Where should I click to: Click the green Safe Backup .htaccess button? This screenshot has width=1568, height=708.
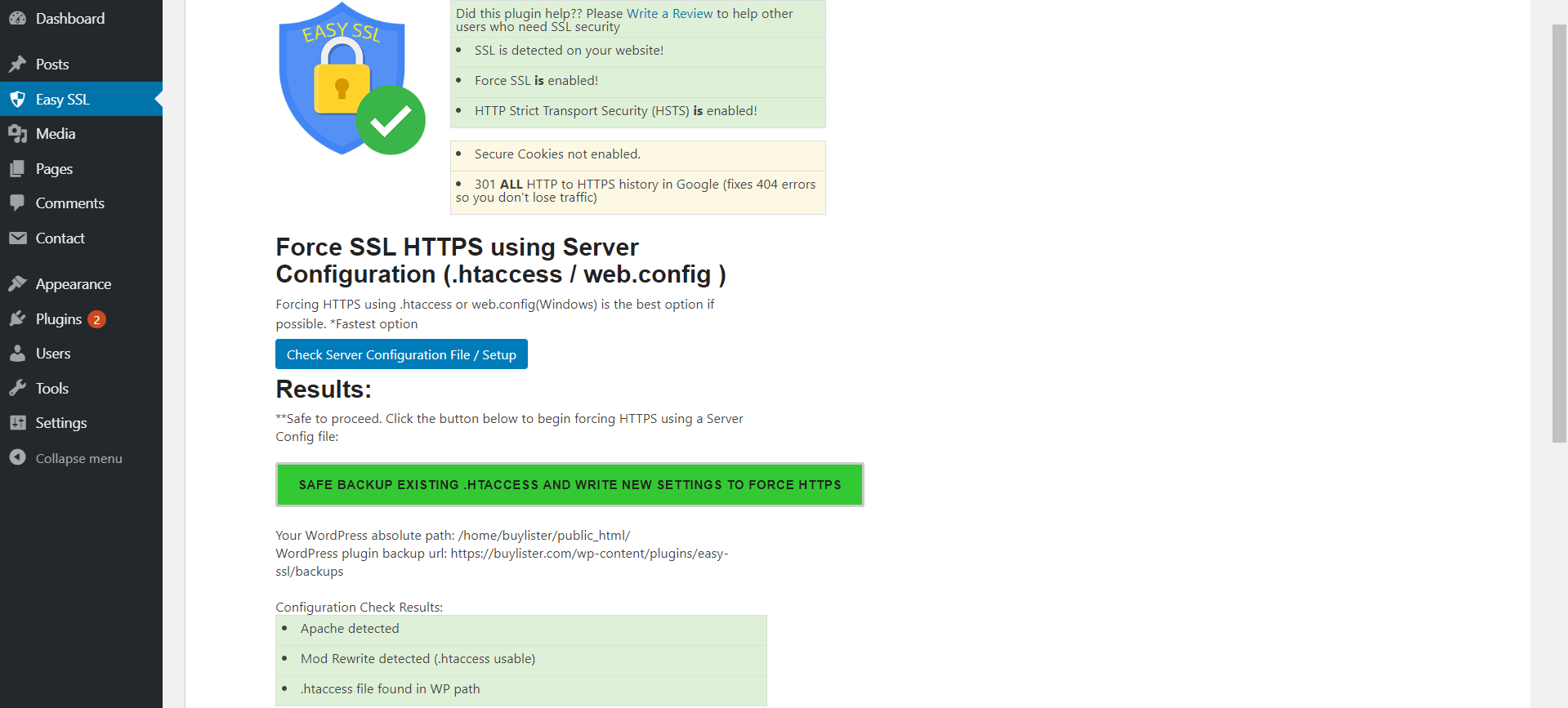point(570,484)
